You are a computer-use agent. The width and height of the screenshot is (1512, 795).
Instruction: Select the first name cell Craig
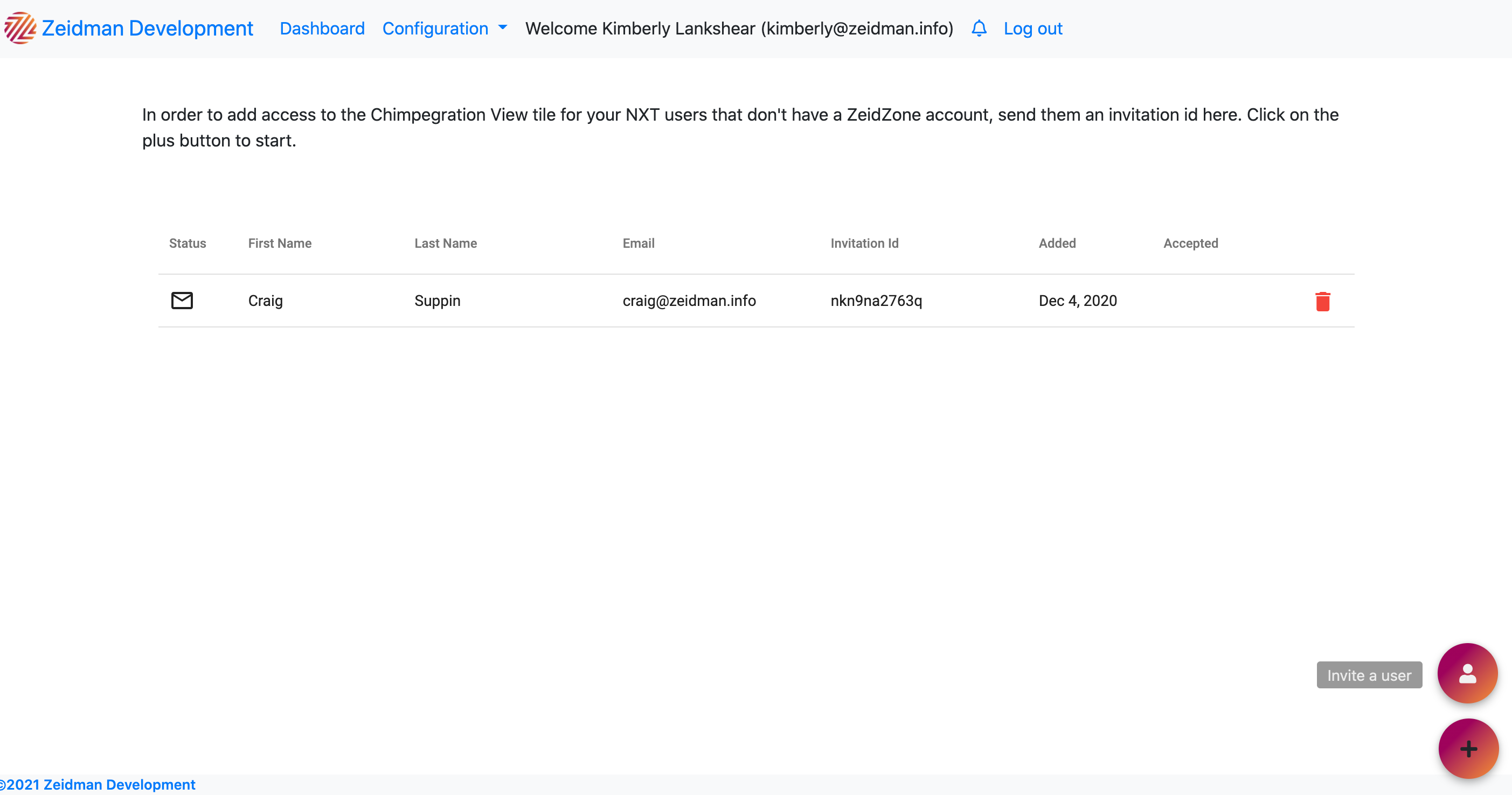265,301
